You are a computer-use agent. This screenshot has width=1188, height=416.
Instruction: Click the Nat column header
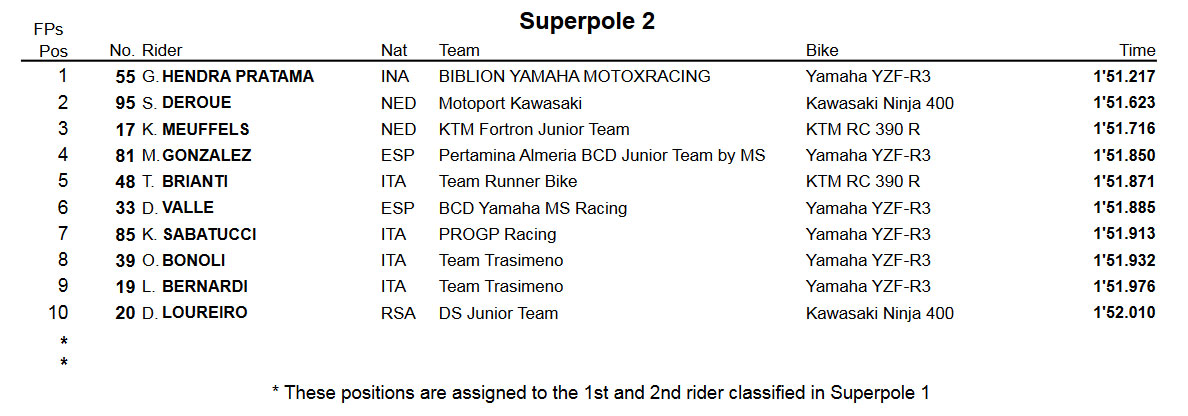coord(394,51)
